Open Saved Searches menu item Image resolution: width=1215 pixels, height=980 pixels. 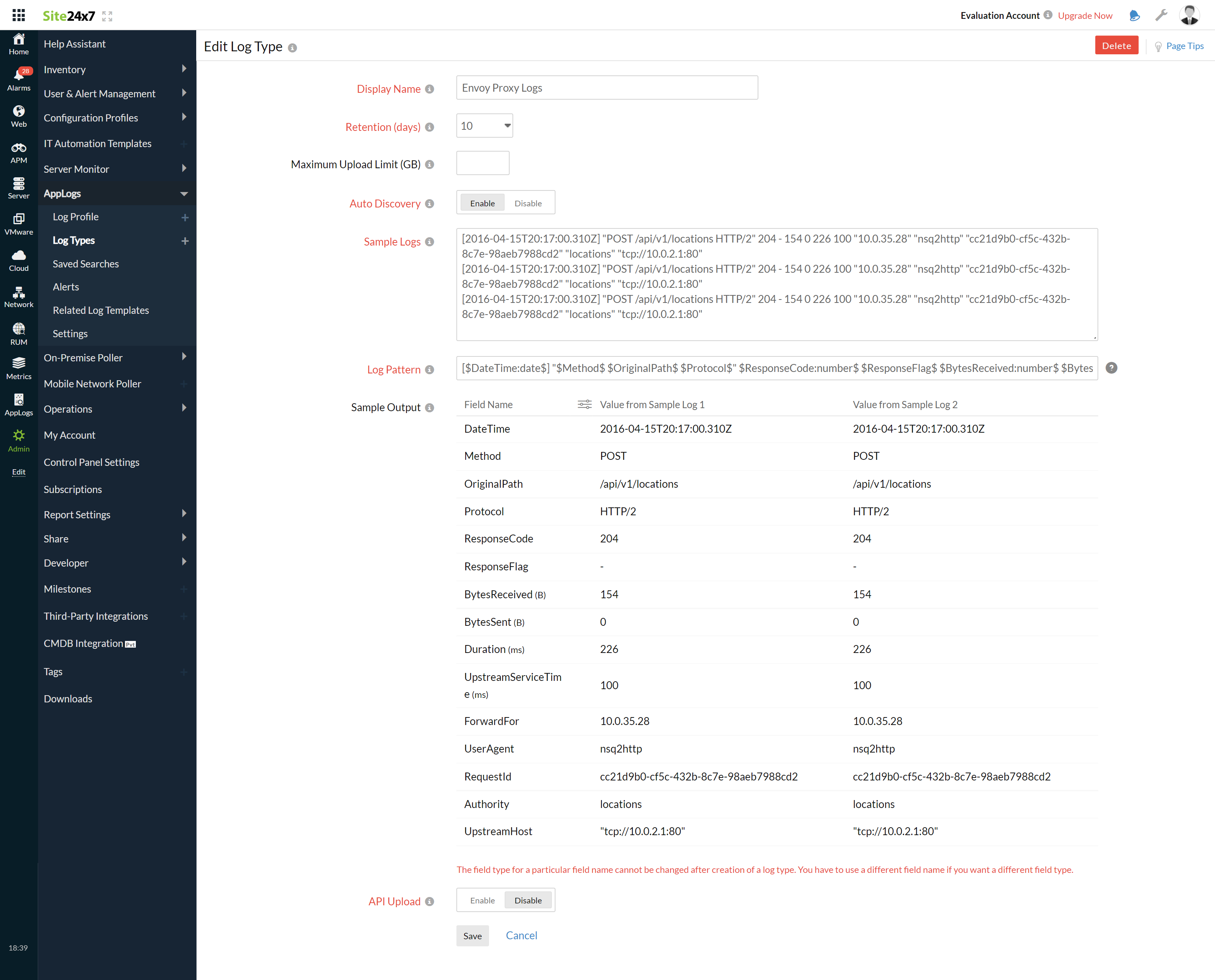tap(86, 264)
